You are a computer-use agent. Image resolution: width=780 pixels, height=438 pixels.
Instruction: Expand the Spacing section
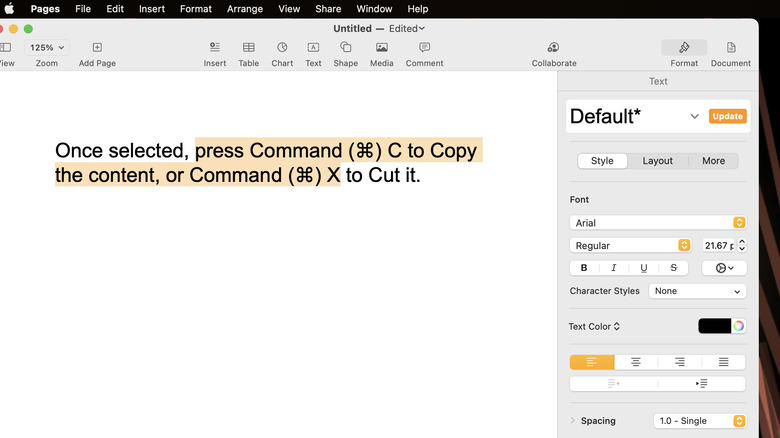point(573,421)
